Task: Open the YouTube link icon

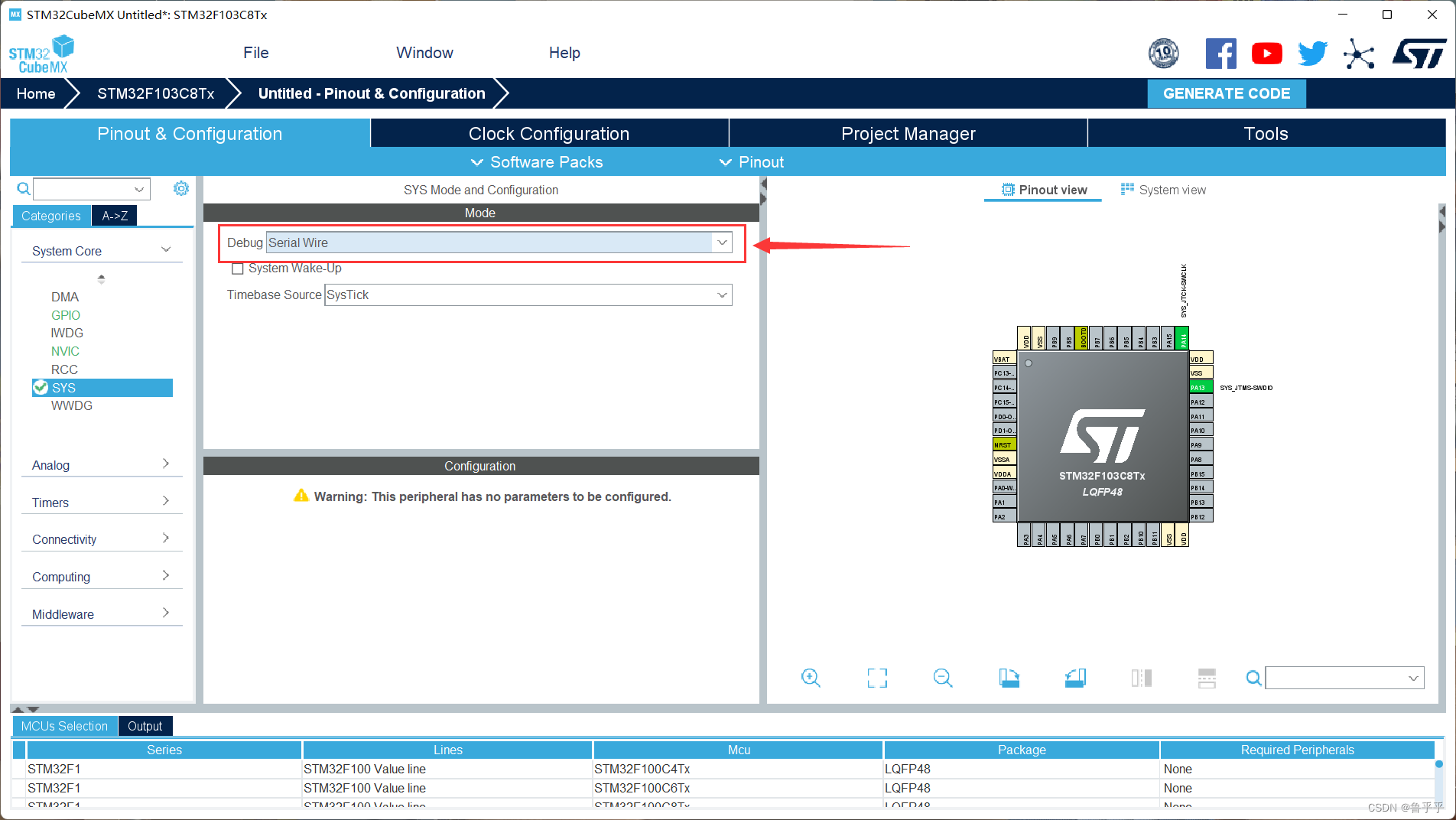Action: (x=1267, y=54)
